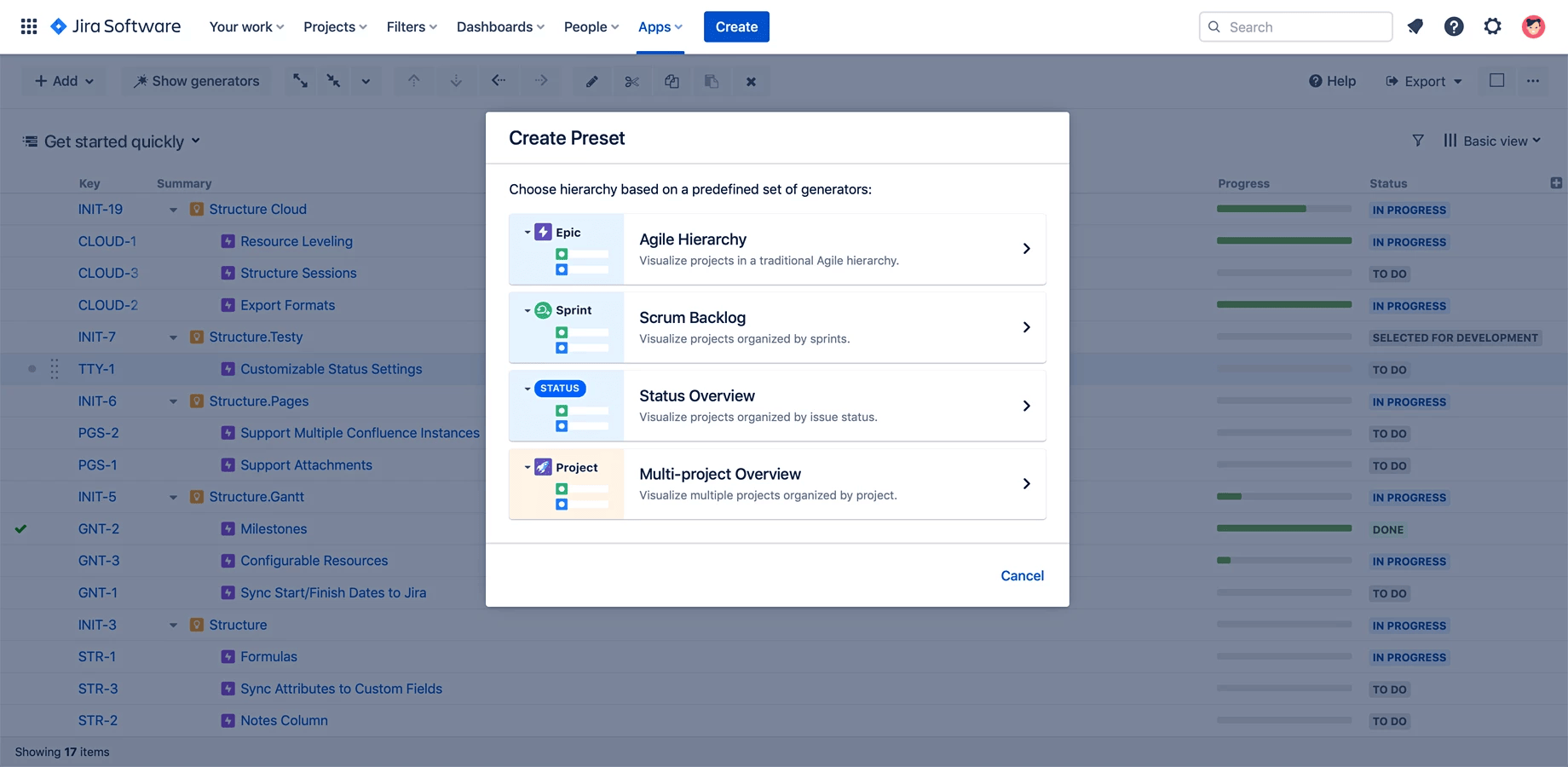Click the DONE status of GNT-2
Image resolution: width=1568 pixels, height=767 pixels.
coord(1388,529)
